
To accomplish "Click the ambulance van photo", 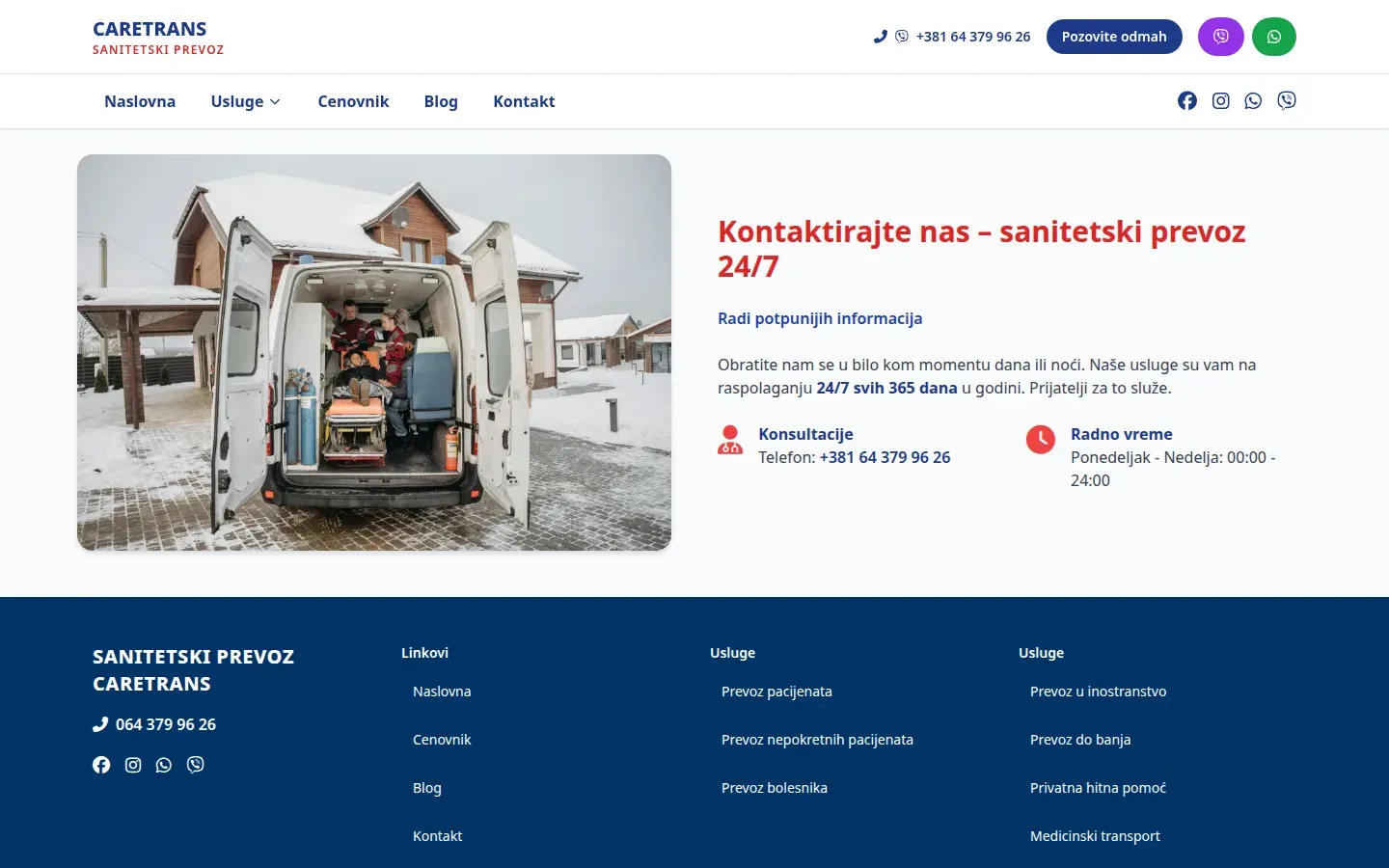I will [374, 353].
